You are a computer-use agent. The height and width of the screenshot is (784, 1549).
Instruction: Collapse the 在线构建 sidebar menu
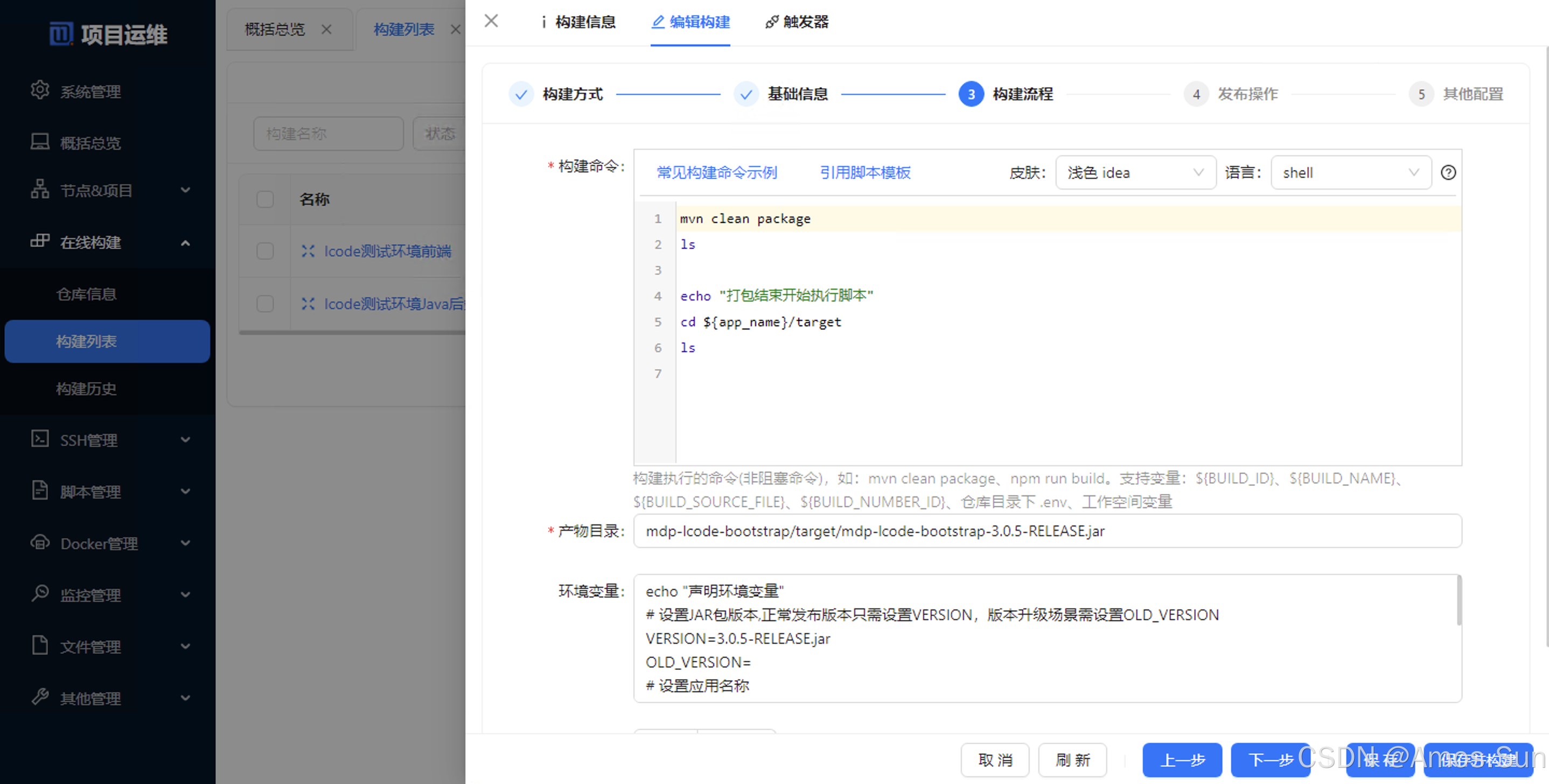click(185, 242)
